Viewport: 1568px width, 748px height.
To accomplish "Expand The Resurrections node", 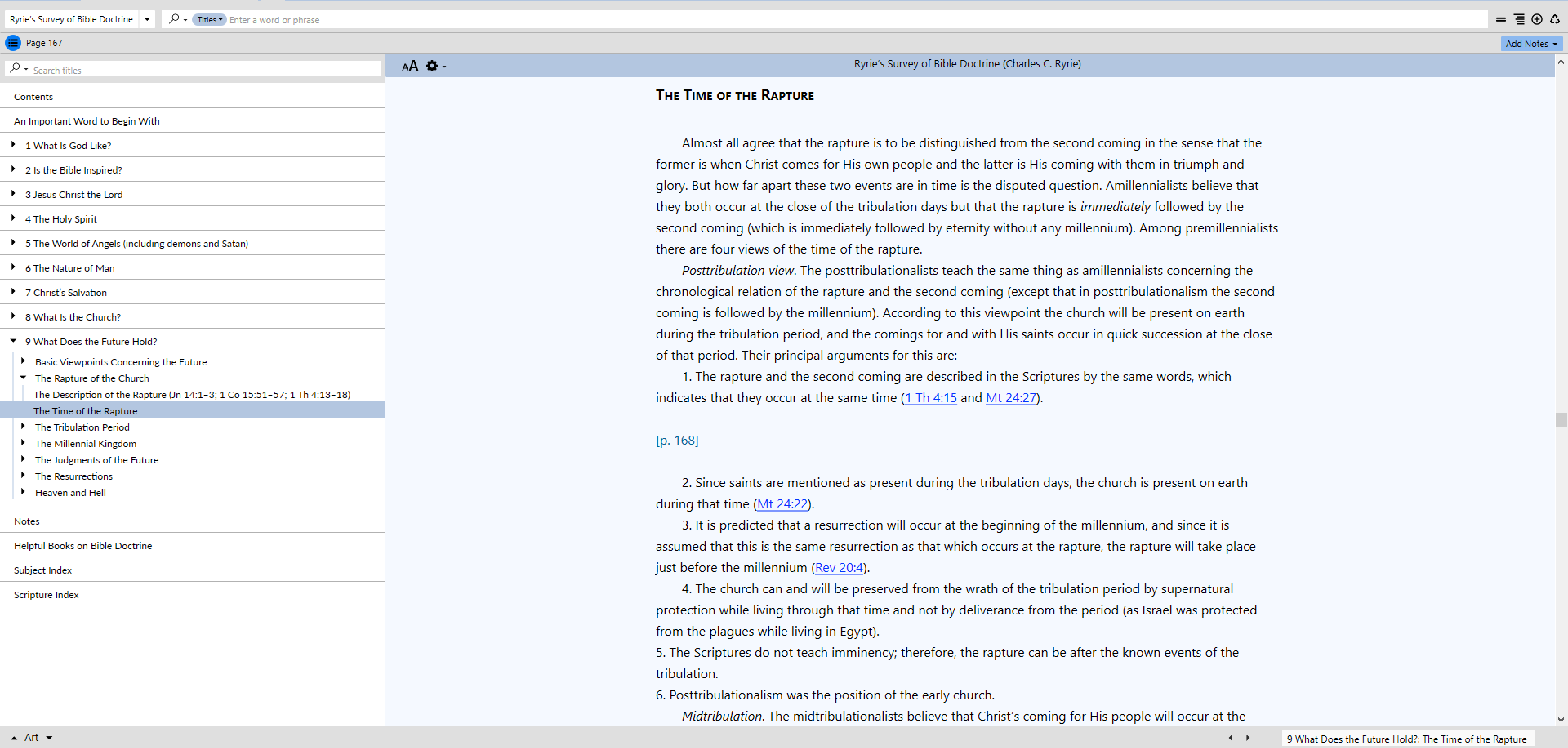I will pyautogui.click(x=23, y=476).
